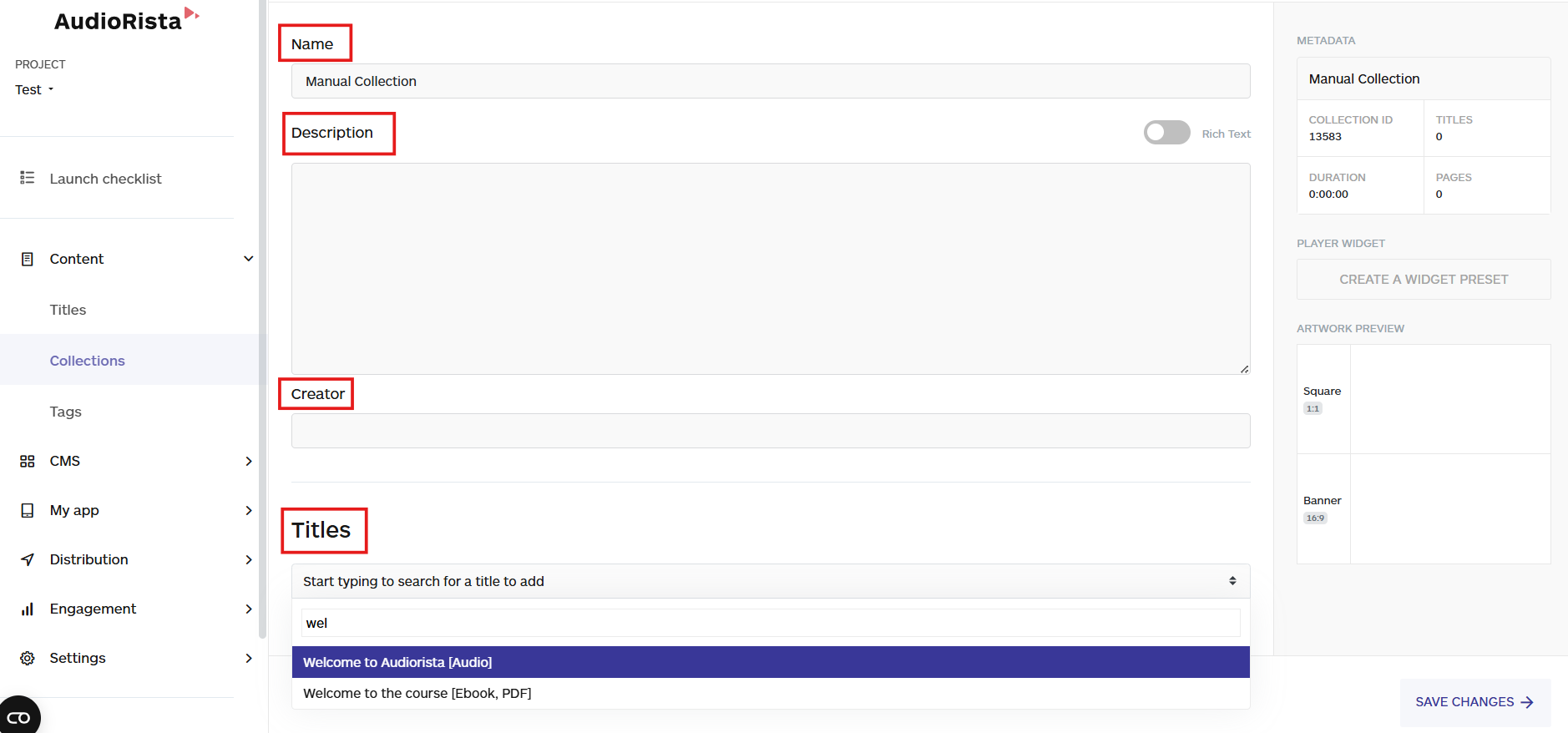Click the Banner artwork preview area
1568x733 pixels.
1449,508
